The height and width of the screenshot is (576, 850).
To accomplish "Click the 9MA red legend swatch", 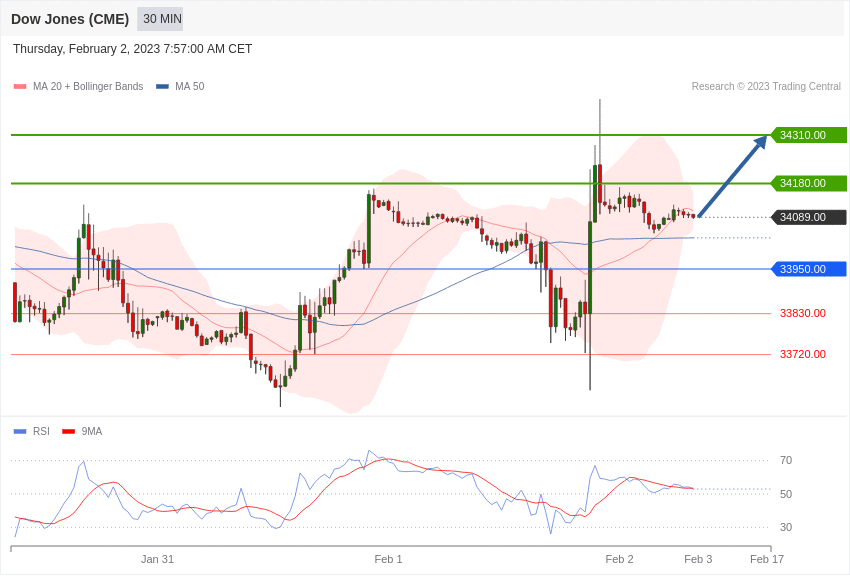I will [x=68, y=431].
